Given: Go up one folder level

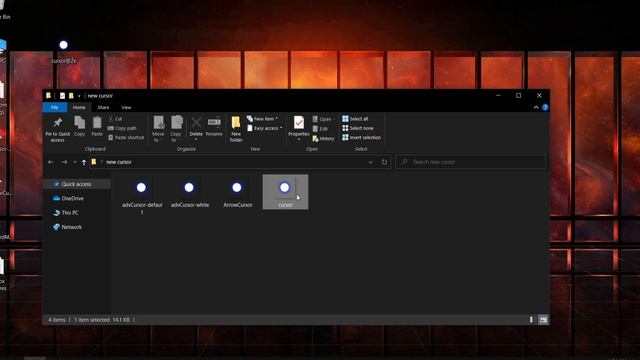Looking at the screenshot, I should tap(84, 162).
